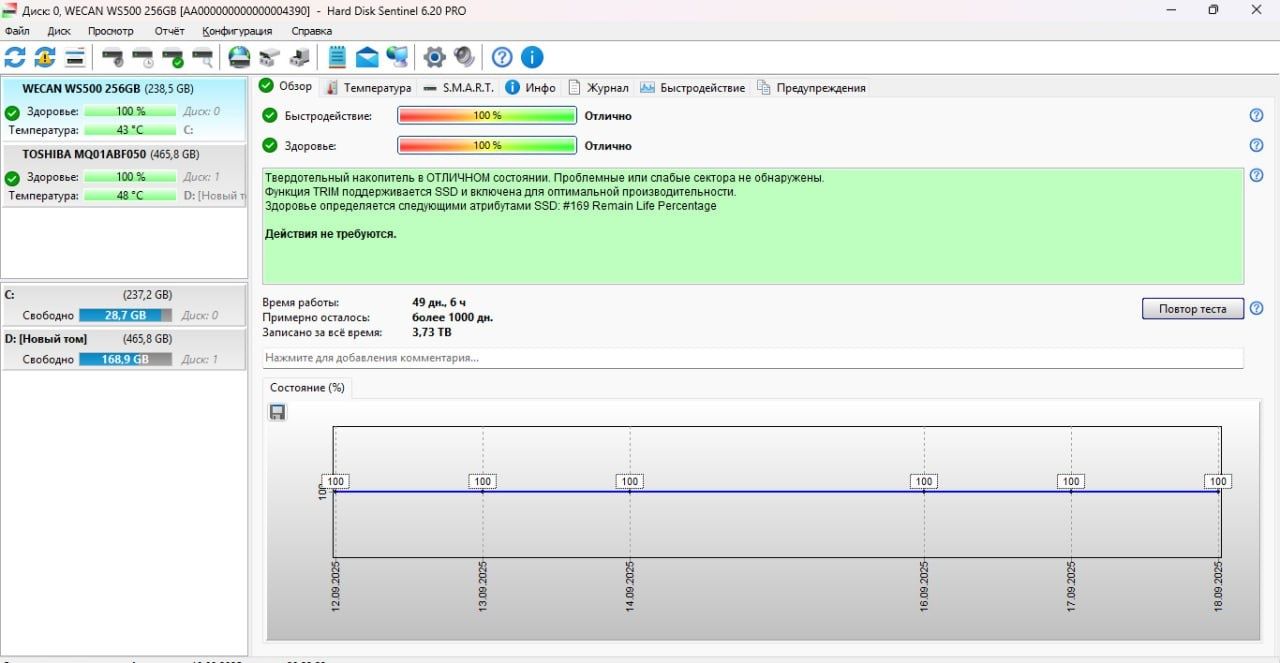This screenshot has width=1280, height=663.
Task: Open the Отчёт menu
Action: coord(169,31)
